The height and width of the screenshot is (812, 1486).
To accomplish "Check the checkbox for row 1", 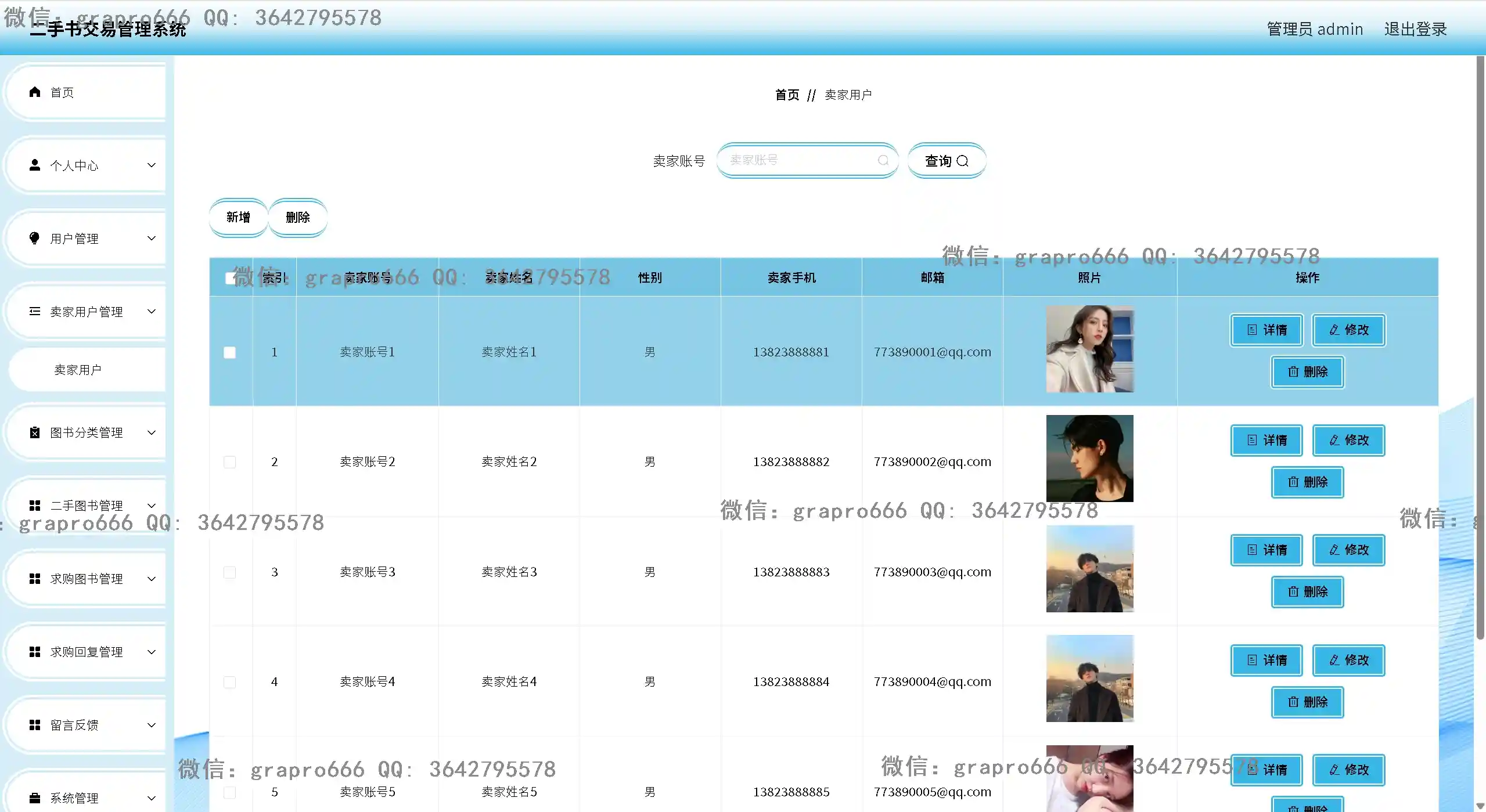I will point(230,352).
